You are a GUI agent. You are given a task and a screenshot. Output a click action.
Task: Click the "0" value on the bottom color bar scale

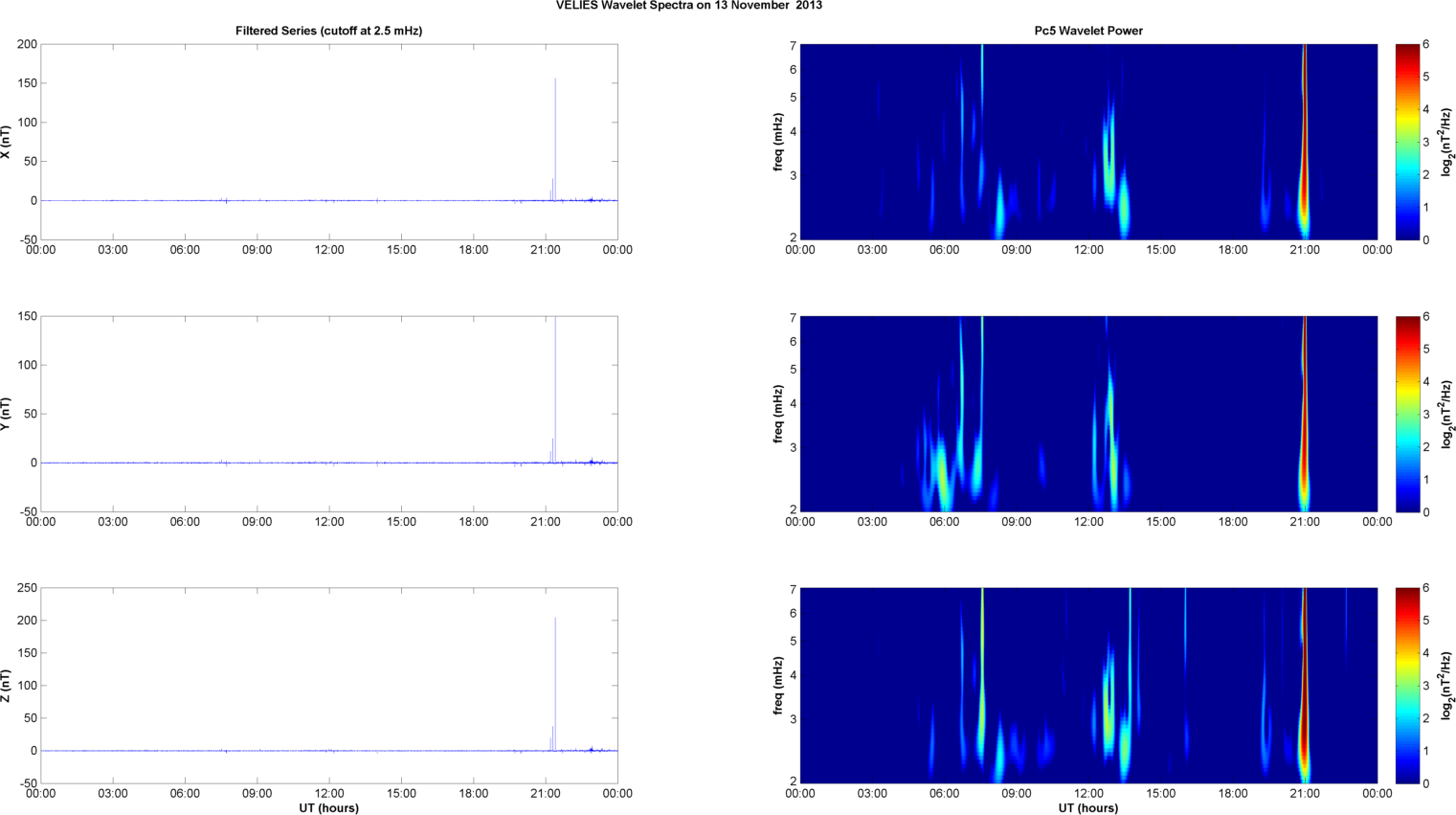tap(1426, 783)
